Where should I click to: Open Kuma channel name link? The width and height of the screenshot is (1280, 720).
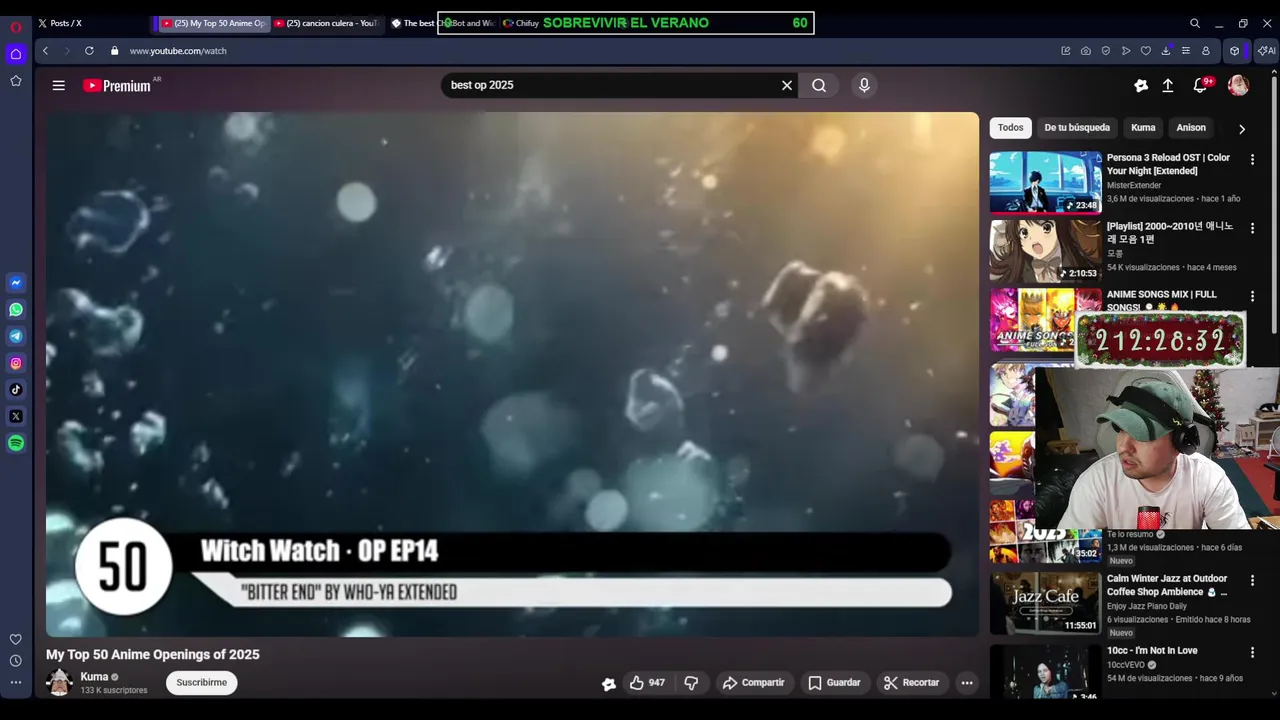click(94, 677)
